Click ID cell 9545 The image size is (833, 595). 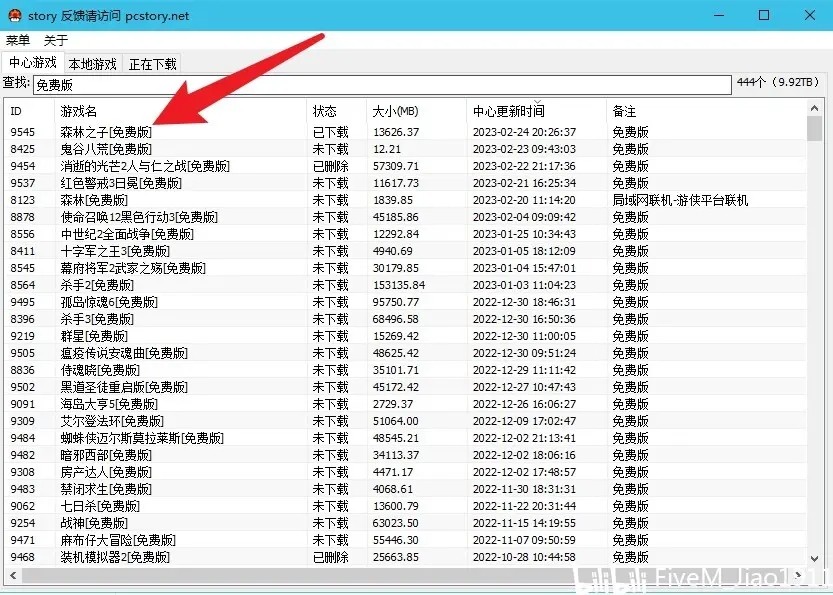tap(22, 132)
